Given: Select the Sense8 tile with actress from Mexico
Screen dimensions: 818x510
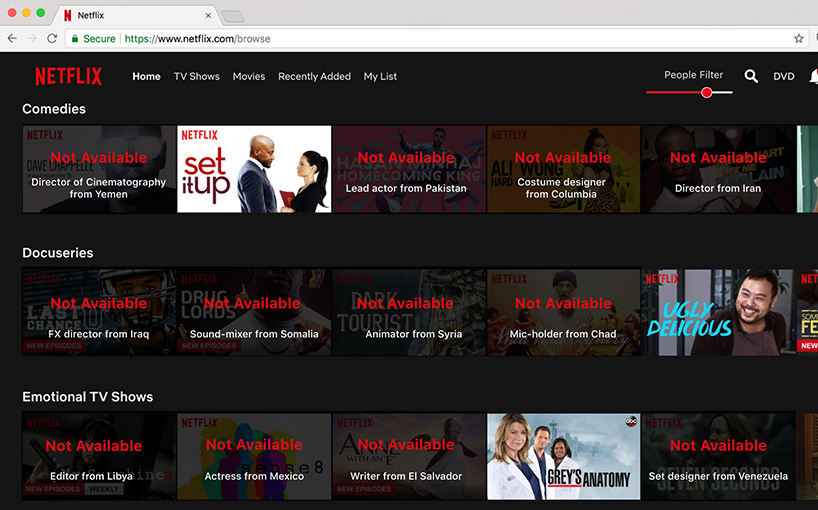Looking at the screenshot, I should [254, 456].
